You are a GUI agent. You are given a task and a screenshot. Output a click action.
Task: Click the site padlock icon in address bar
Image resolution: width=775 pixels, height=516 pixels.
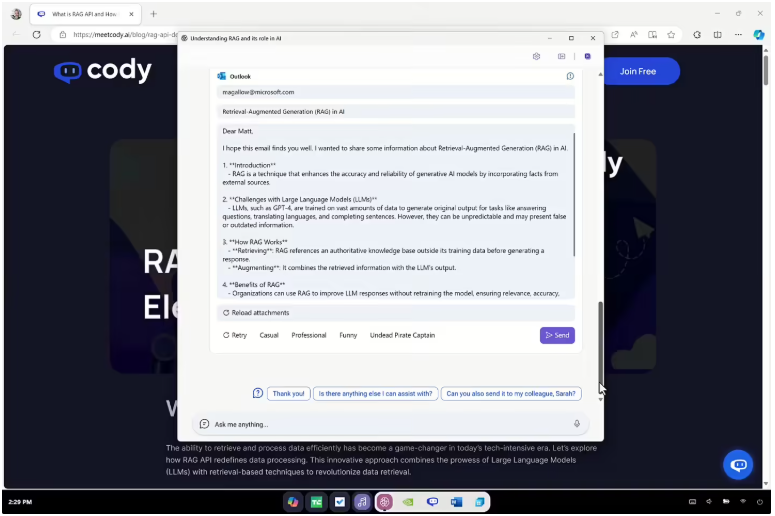(62, 35)
